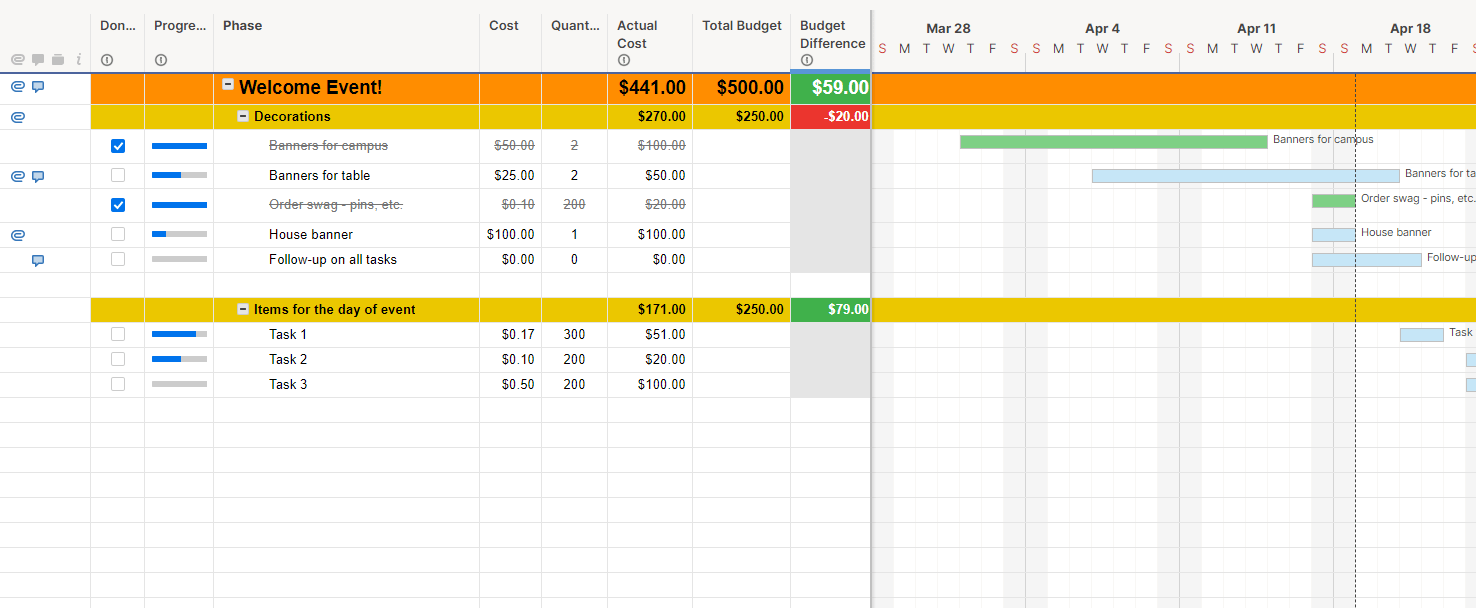Image resolution: width=1476 pixels, height=608 pixels.
Task: Open comments on the Welcome Event row
Action: [x=38, y=87]
